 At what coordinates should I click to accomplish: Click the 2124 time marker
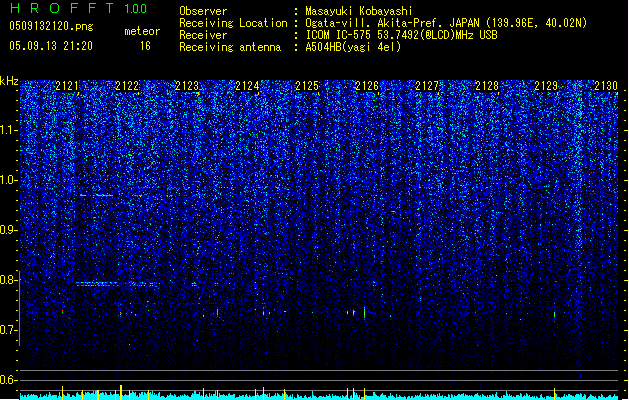pos(247,86)
